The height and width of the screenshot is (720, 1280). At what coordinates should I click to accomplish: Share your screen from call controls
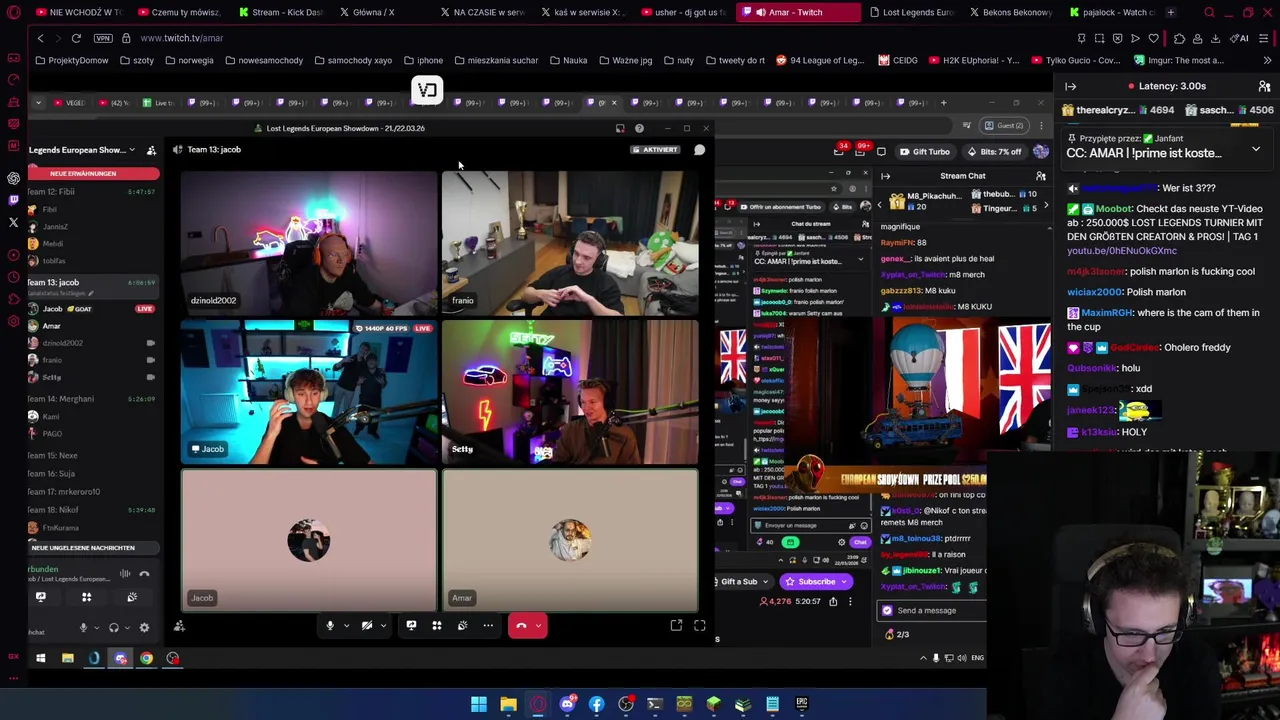pyautogui.click(x=411, y=626)
